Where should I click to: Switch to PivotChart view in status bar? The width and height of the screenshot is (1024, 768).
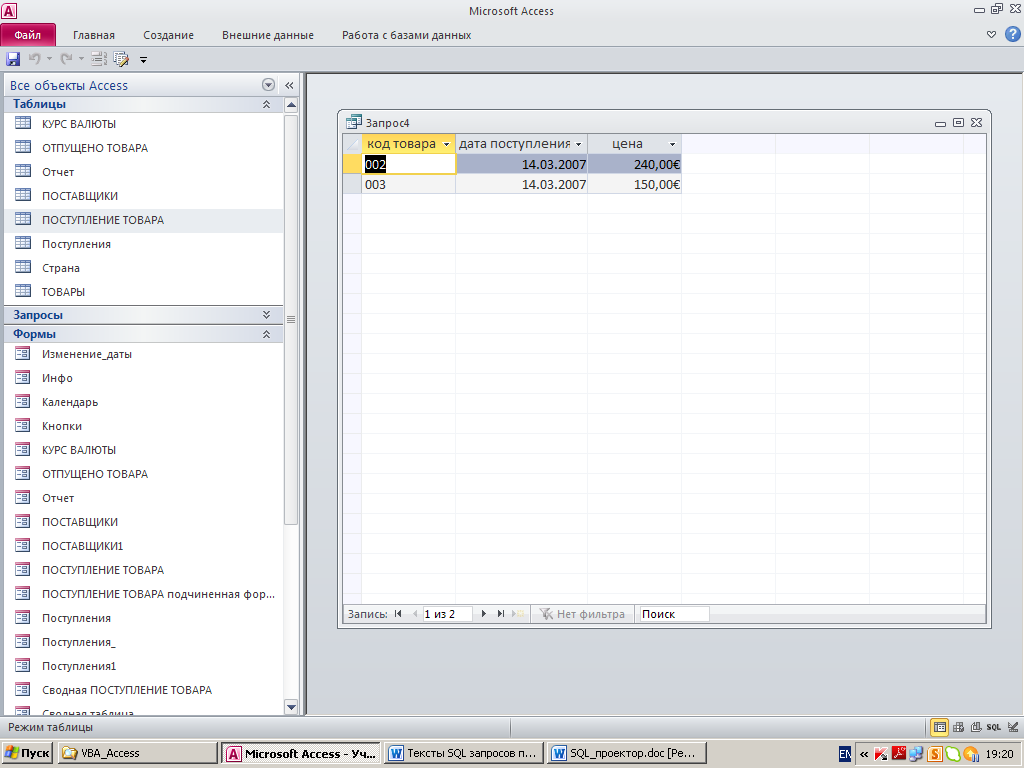pos(976,727)
